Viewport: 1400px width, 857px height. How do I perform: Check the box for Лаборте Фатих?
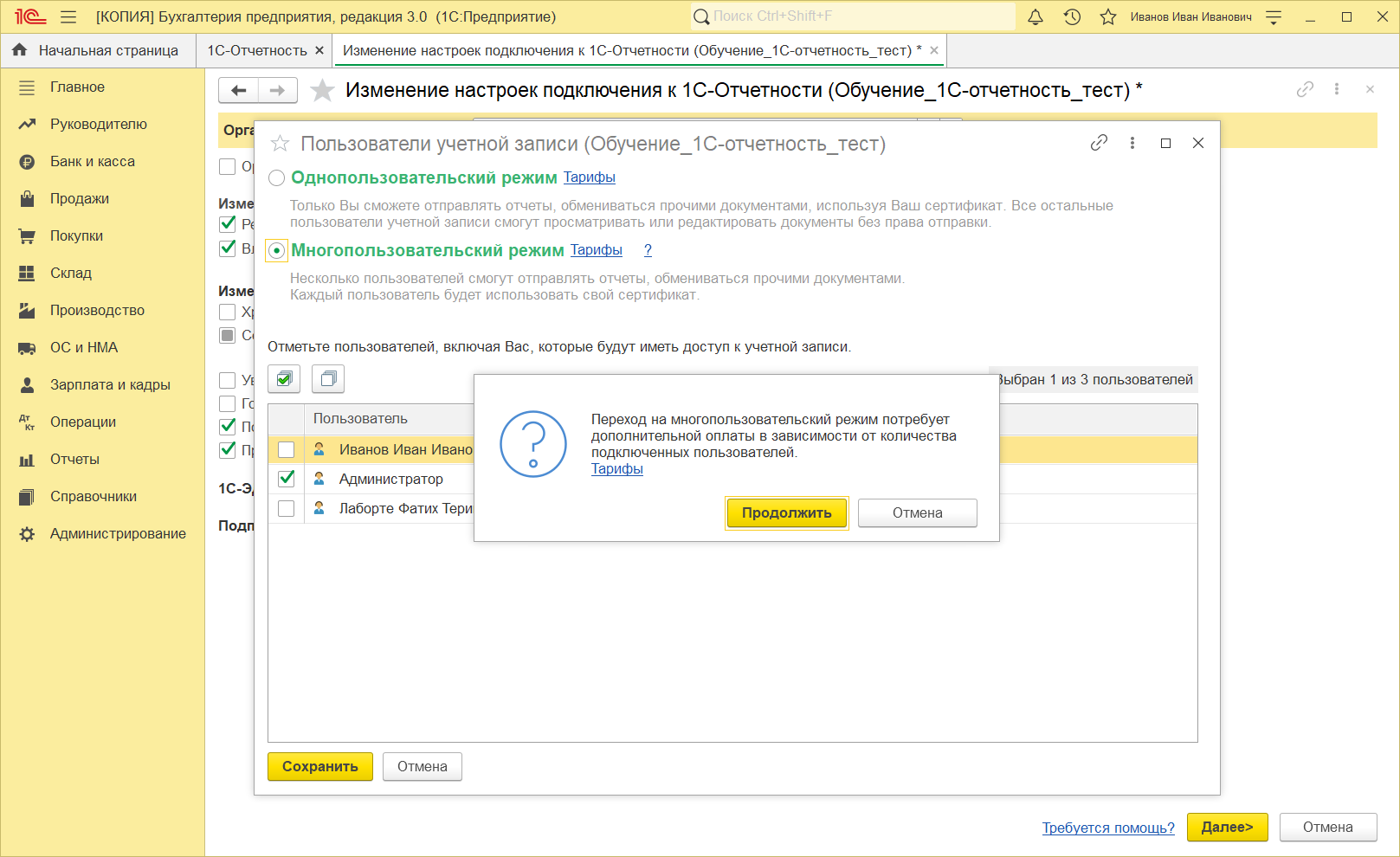coord(286,508)
